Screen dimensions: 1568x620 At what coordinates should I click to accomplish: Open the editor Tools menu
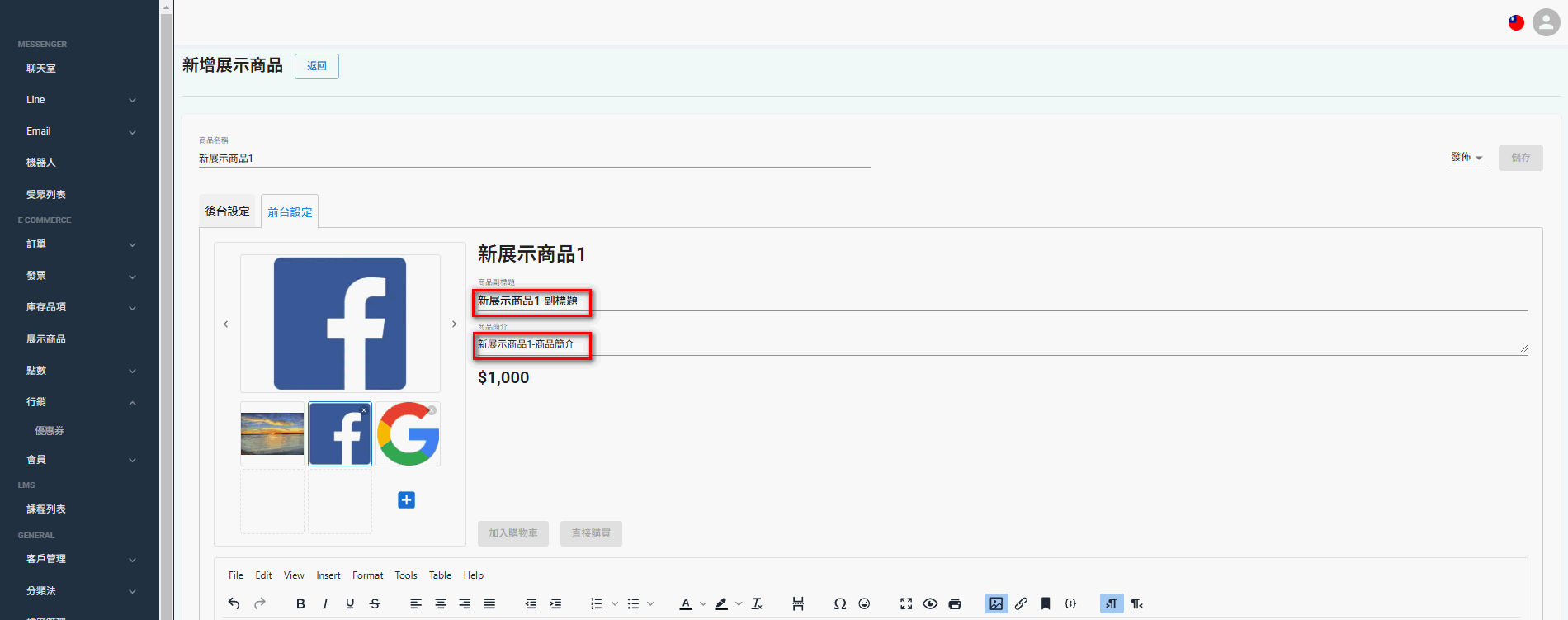[406, 575]
